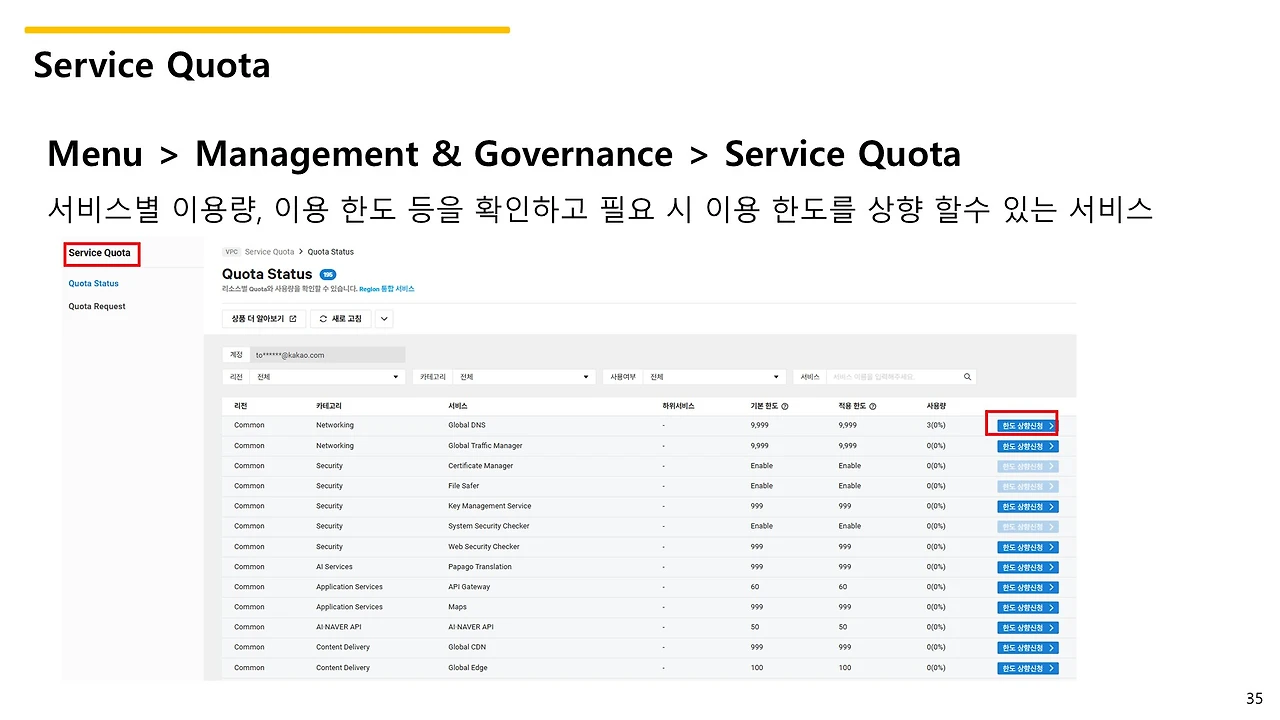The width and height of the screenshot is (1280, 720).
Task: Select the Global Edge service cell
Action: click(x=468, y=668)
